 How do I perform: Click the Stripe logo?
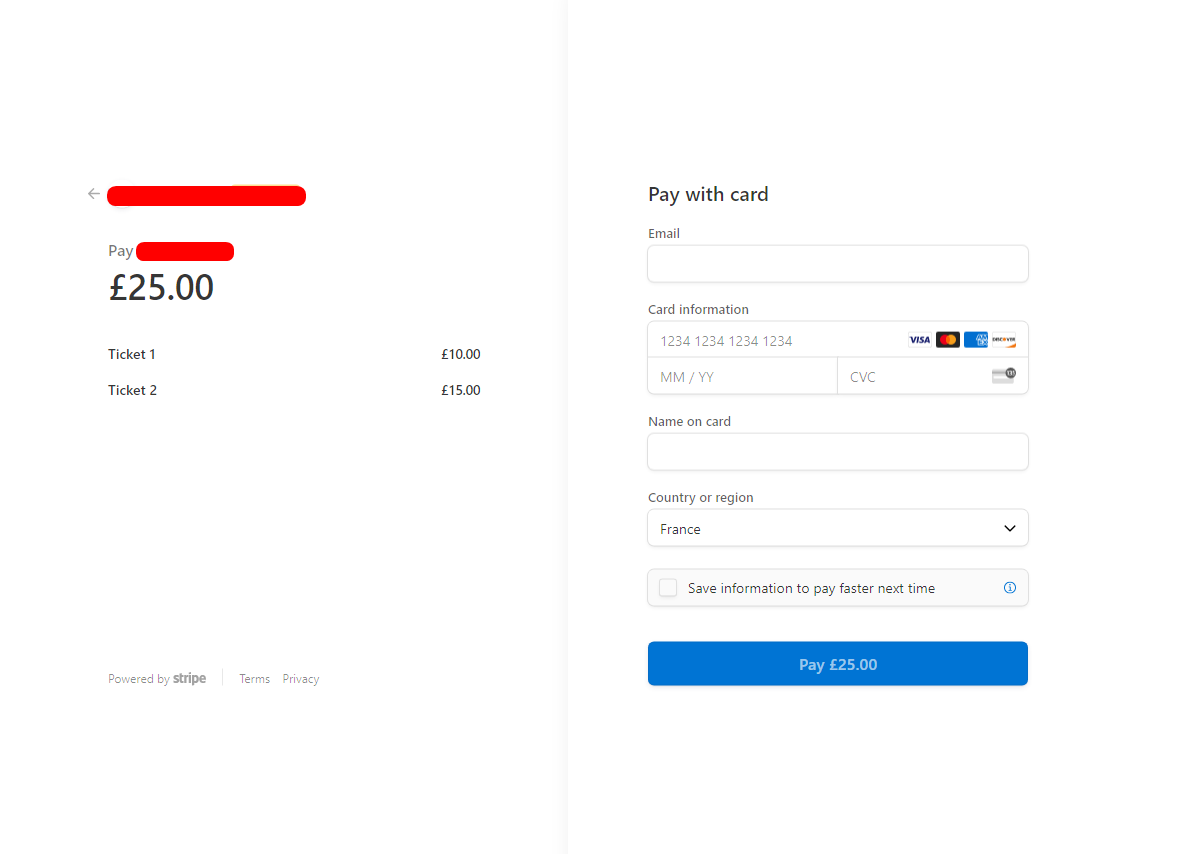tap(190, 679)
